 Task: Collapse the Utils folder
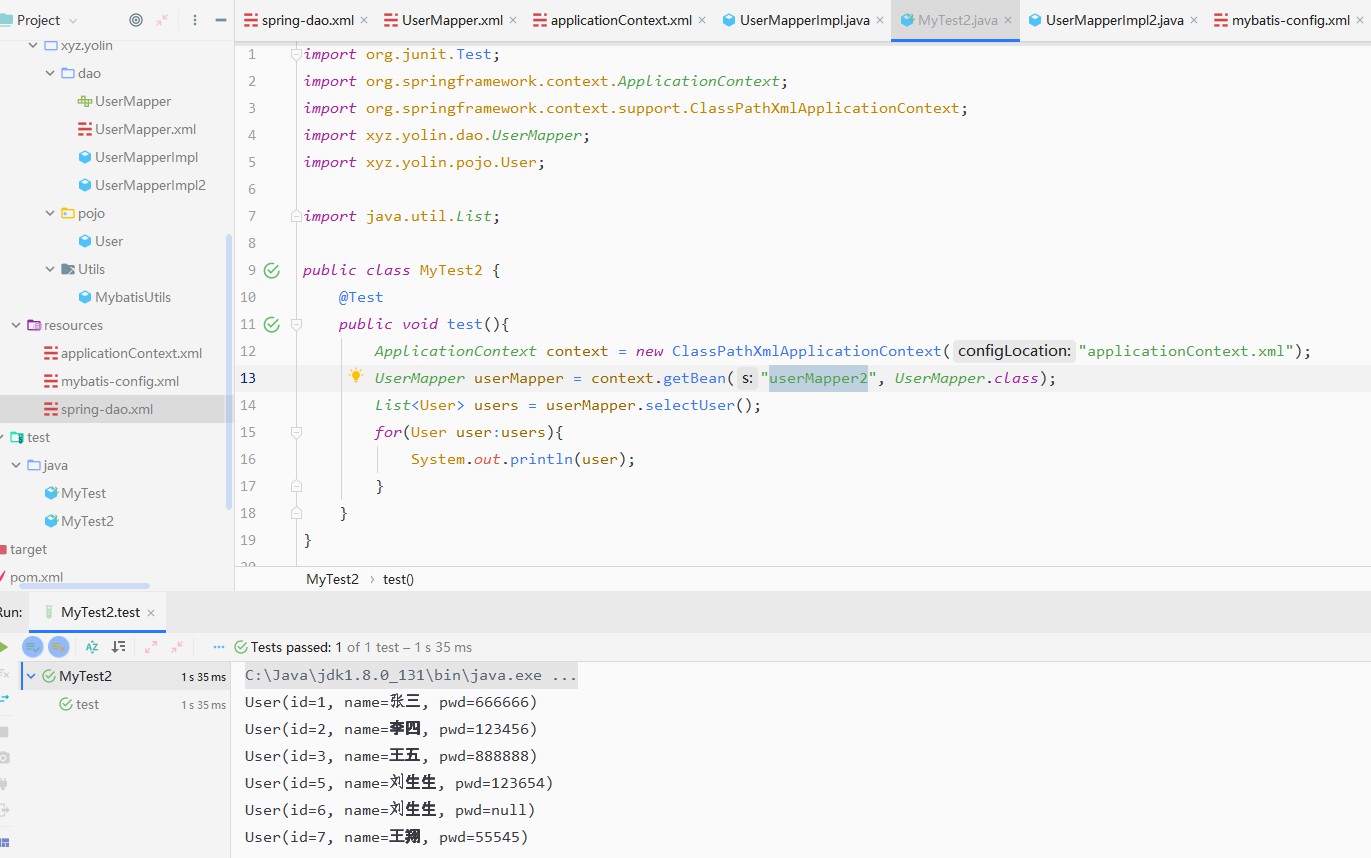[x=50, y=269]
